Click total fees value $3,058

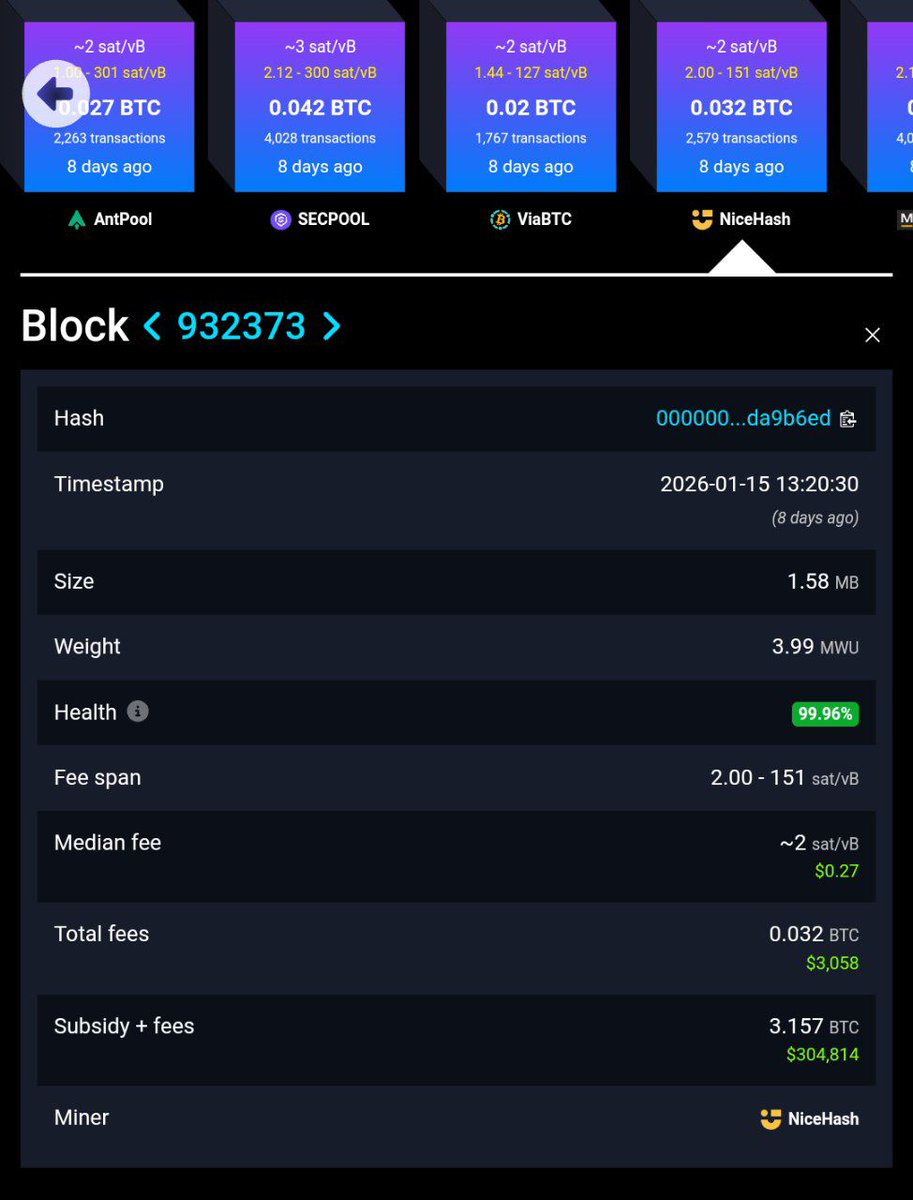click(832, 963)
